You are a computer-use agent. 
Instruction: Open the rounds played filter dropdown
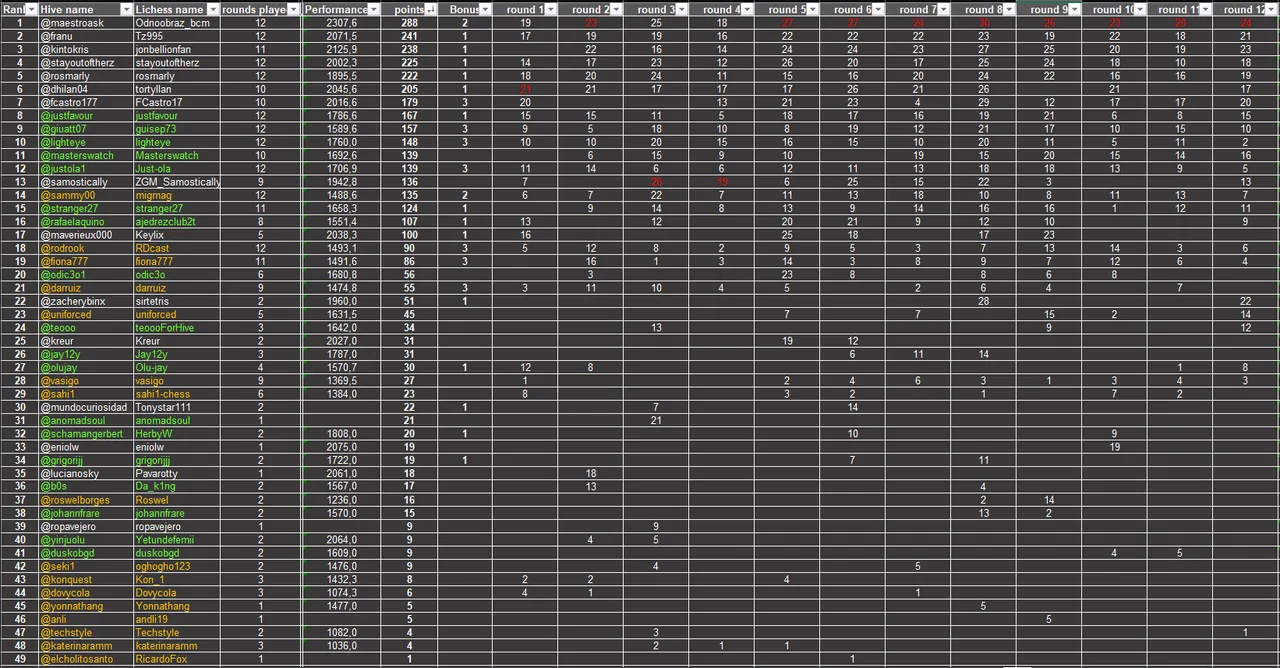click(x=293, y=9)
